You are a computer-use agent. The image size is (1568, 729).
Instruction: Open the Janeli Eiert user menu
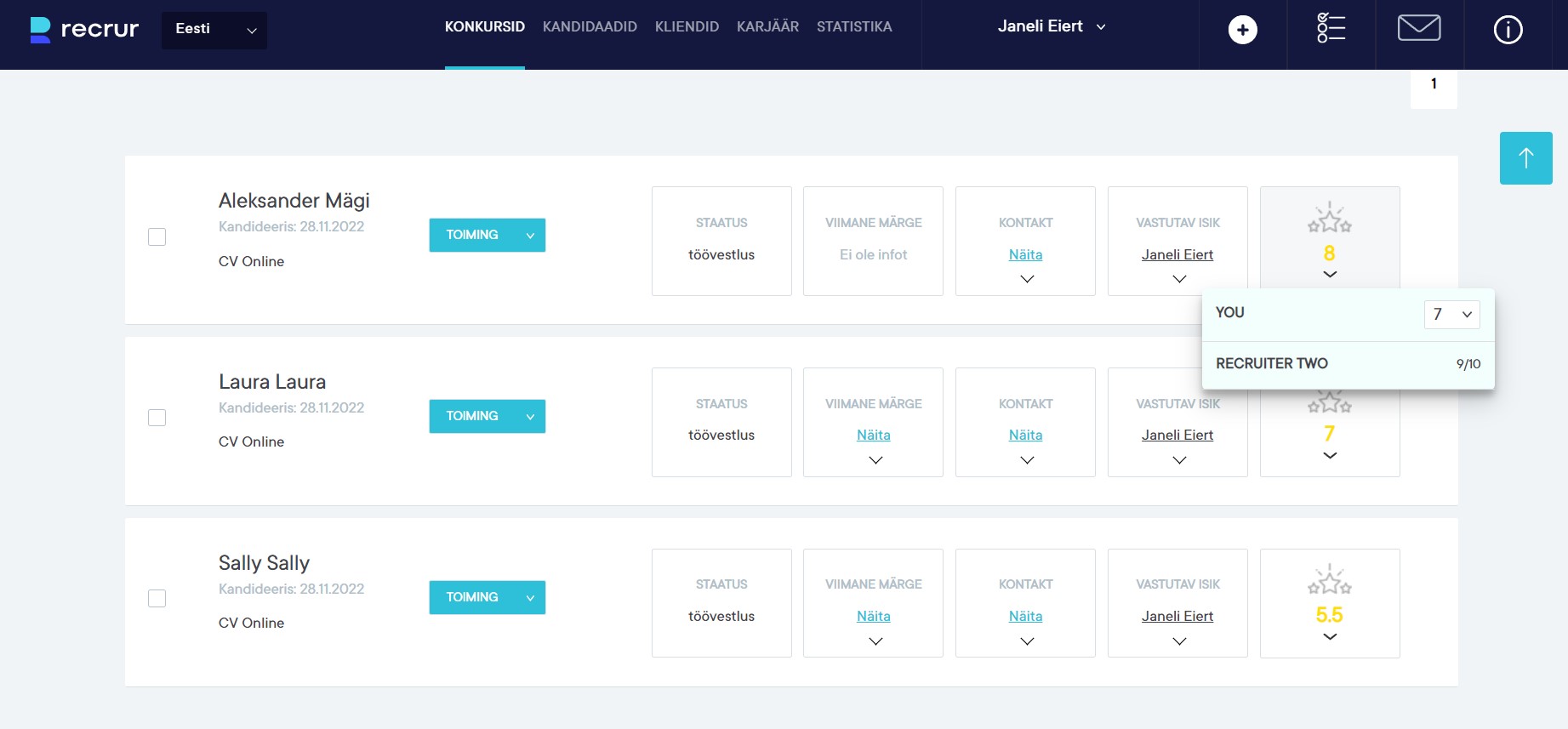(x=1051, y=27)
